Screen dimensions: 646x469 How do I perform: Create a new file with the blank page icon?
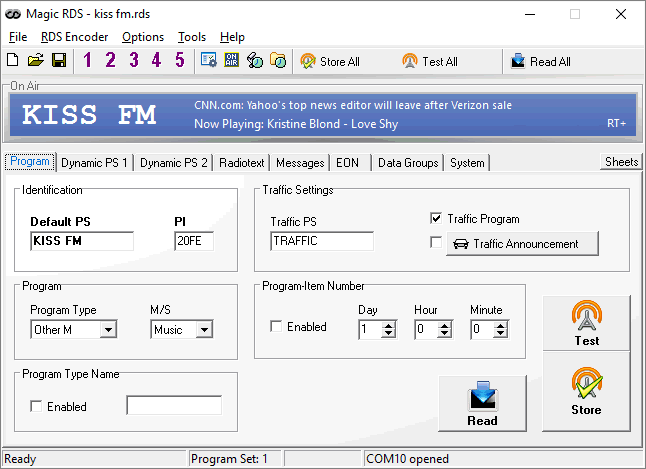(x=13, y=60)
